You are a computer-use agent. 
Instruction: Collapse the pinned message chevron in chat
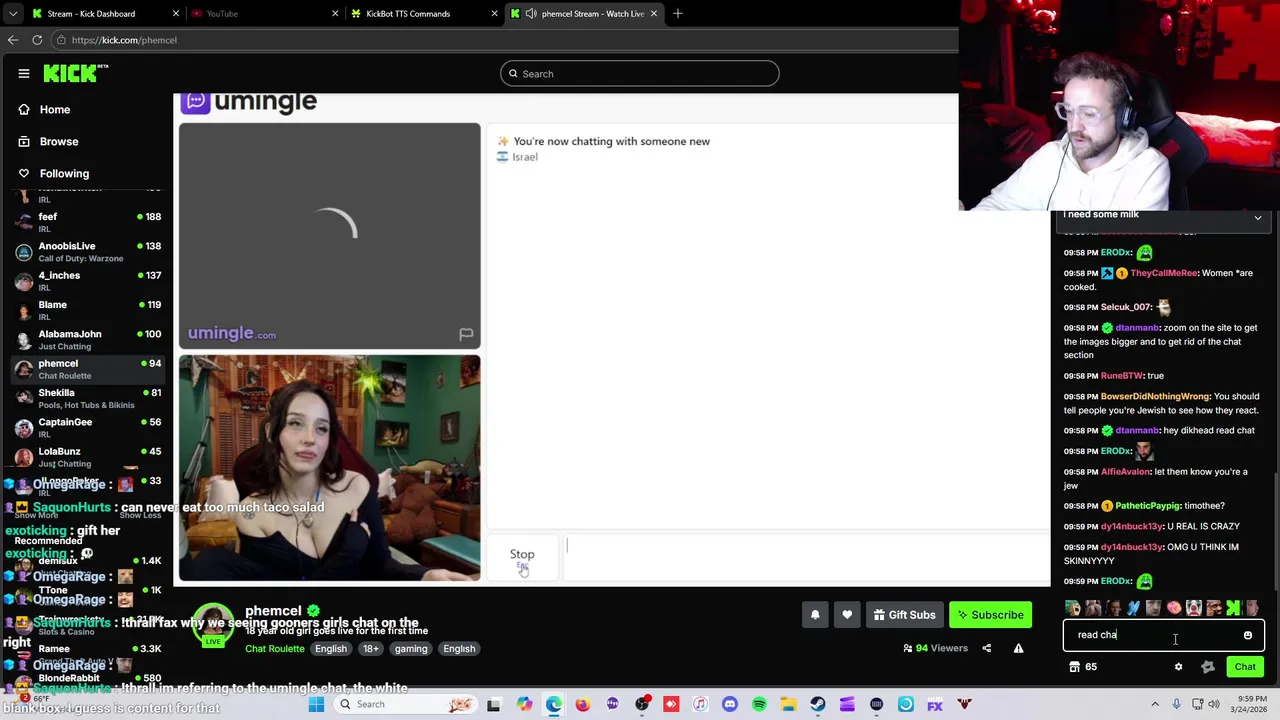1258,217
